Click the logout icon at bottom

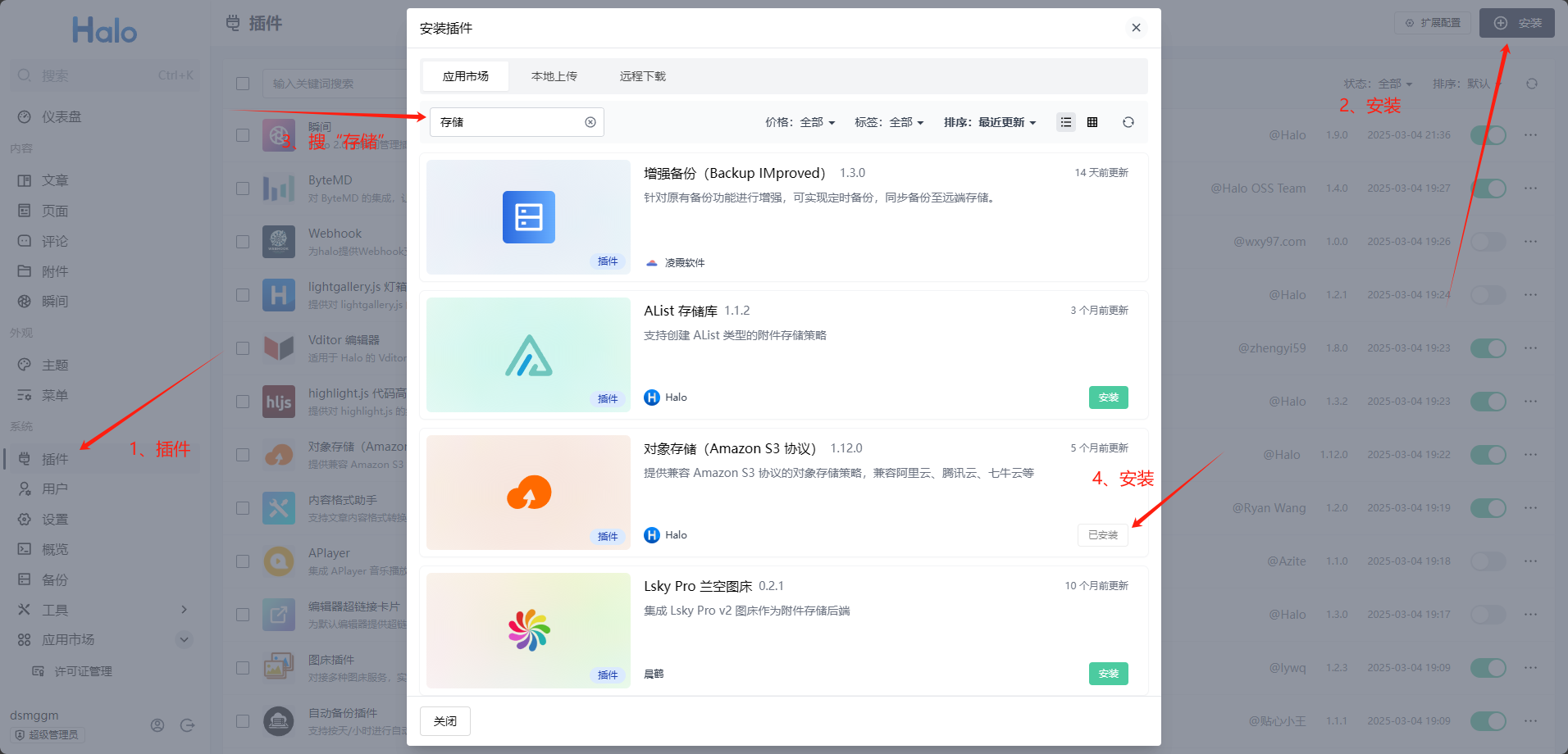tap(187, 725)
